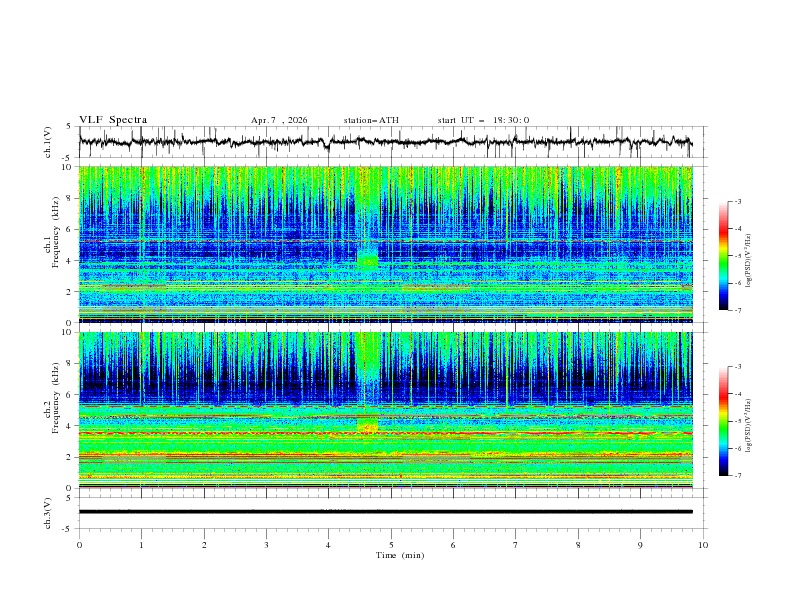Screen dimensions: 792x612
Task: Click the ch.1 spectrogram panel
Action: click(386, 244)
